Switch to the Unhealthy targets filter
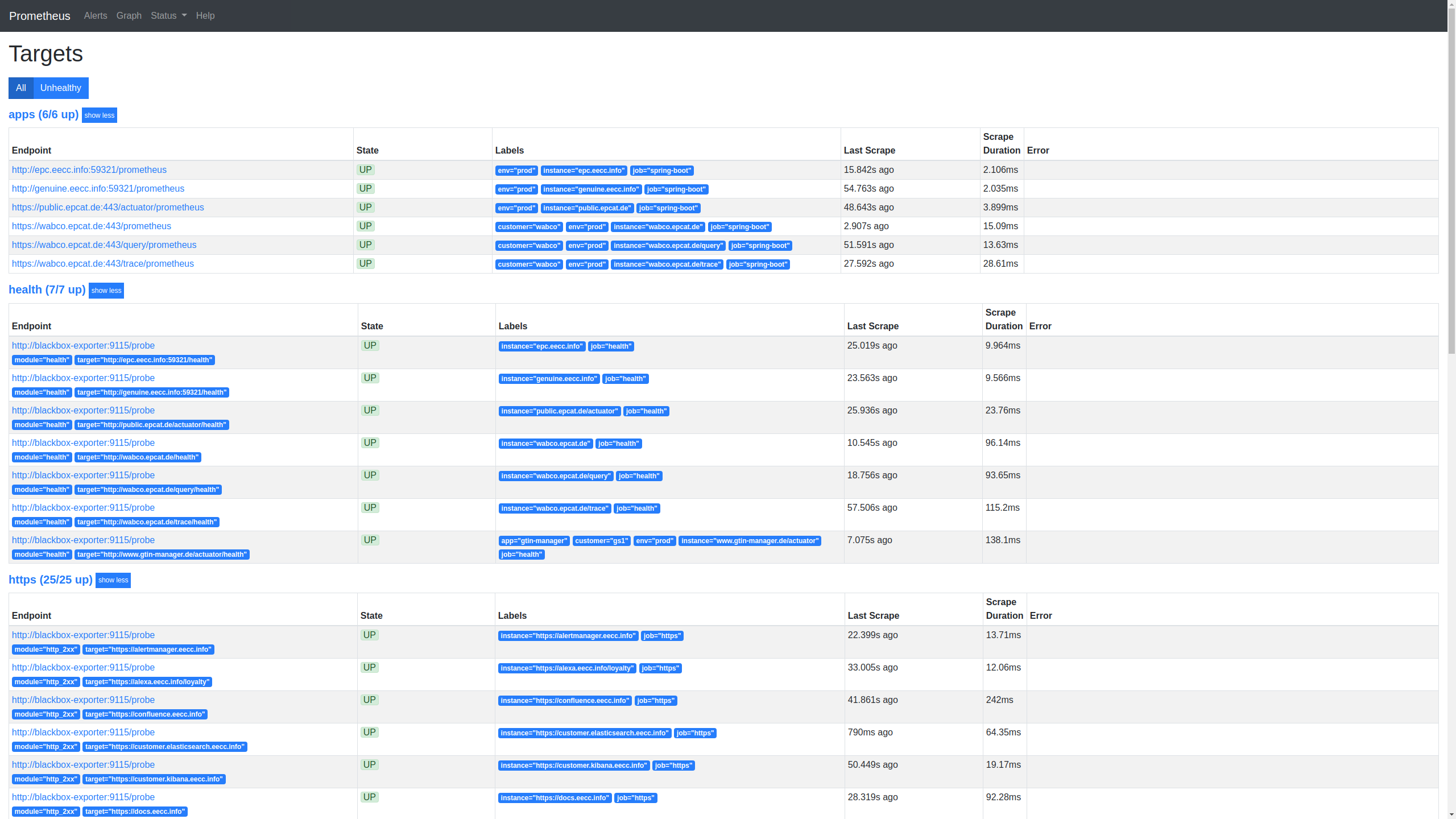The width and height of the screenshot is (1456, 819). pos(61,88)
